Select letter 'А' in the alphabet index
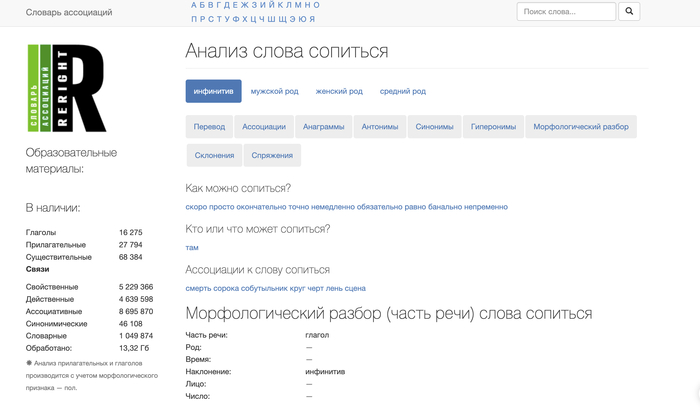 click(x=194, y=5)
